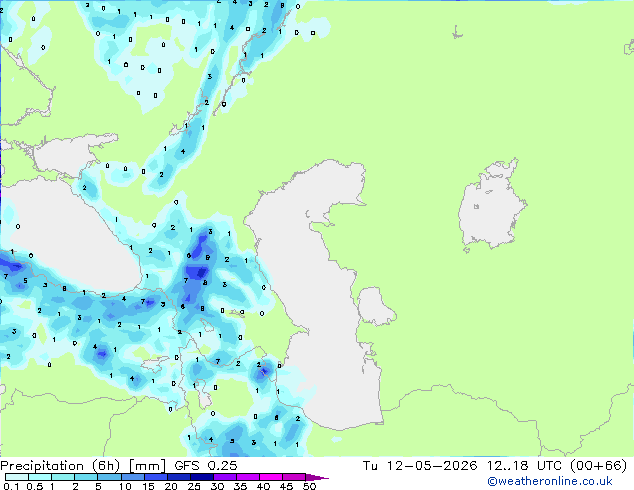Click the '25' legend scale label
Viewport: 634px width, 490px height.
(194, 486)
